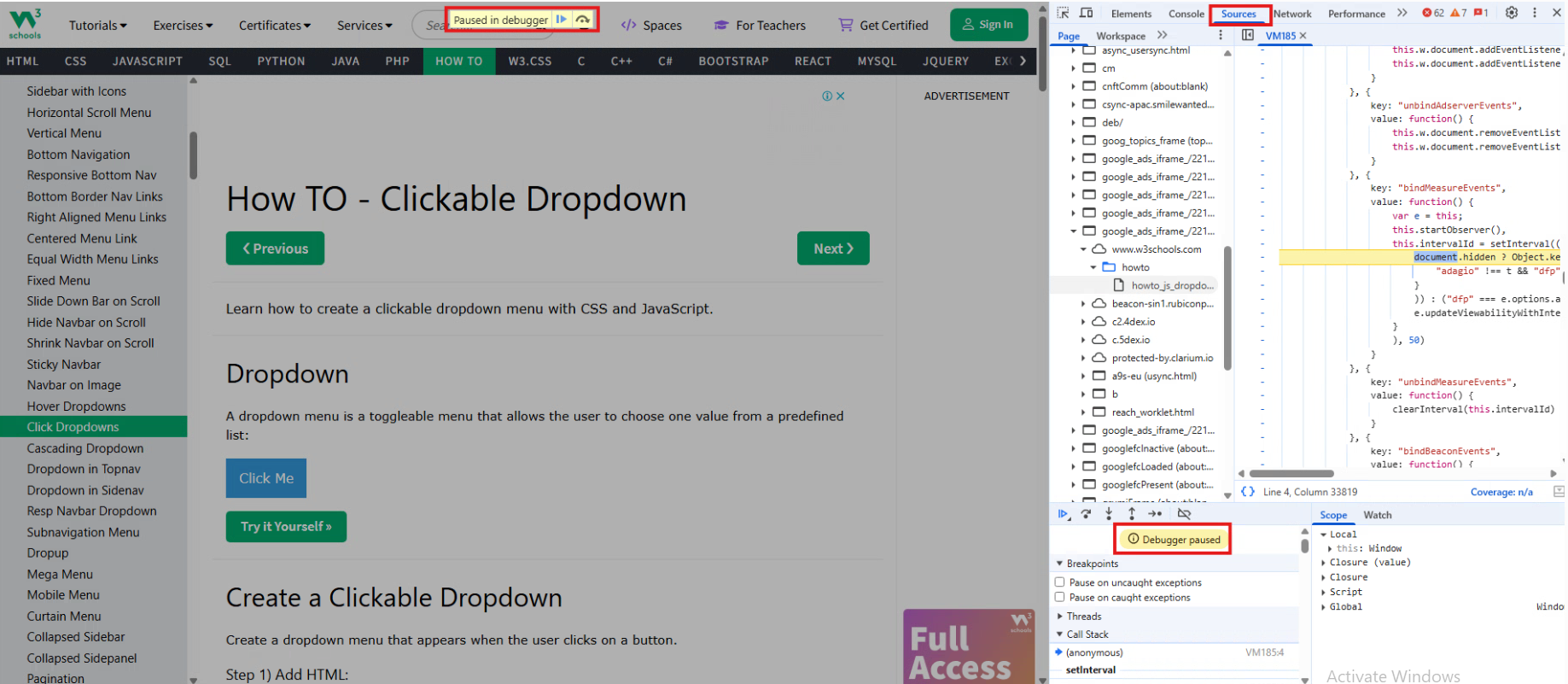Step over next function call
Image resolution: width=1568 pixels, height=684 pixels.
1086,514
